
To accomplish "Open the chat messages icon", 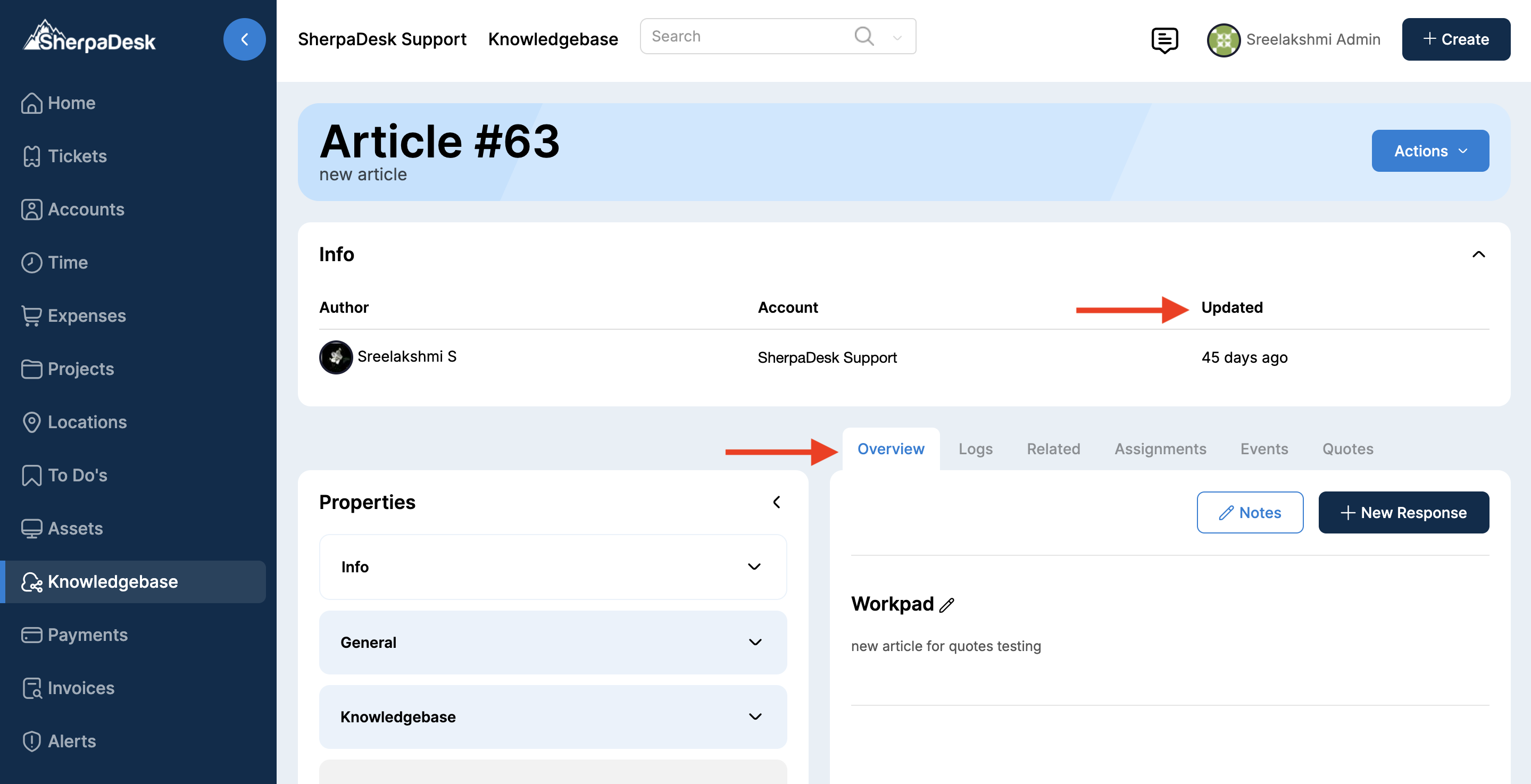I will 1164,40.
